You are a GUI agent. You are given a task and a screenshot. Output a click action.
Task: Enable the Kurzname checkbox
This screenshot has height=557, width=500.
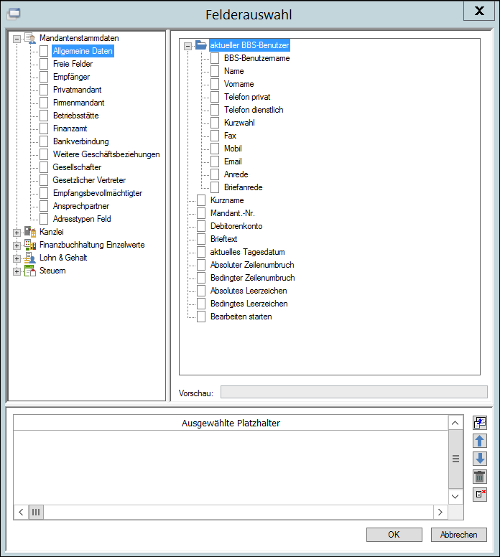tap(201, 200)
